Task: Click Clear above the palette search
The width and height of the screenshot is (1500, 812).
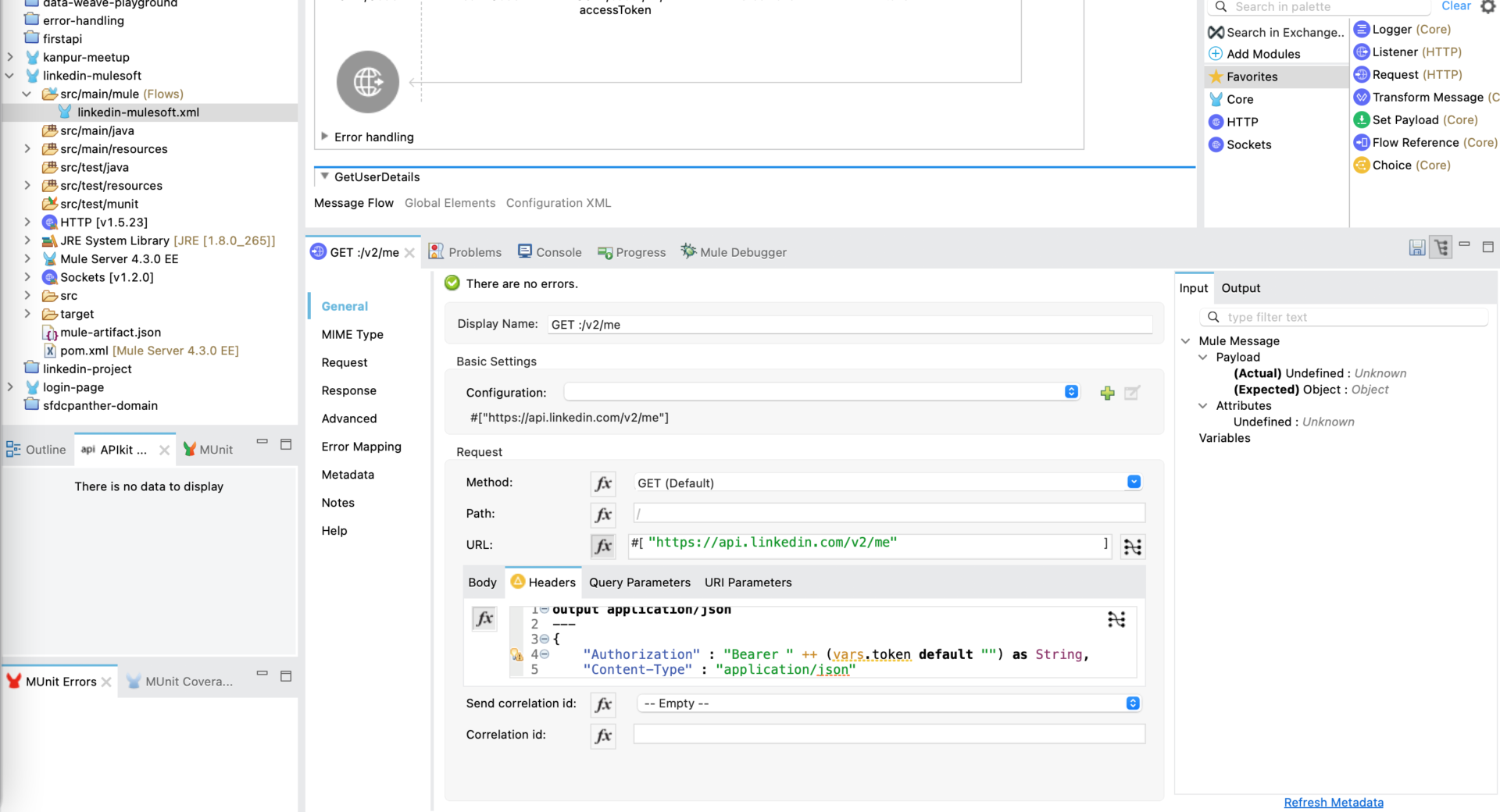Action: tap(1455, 6)
